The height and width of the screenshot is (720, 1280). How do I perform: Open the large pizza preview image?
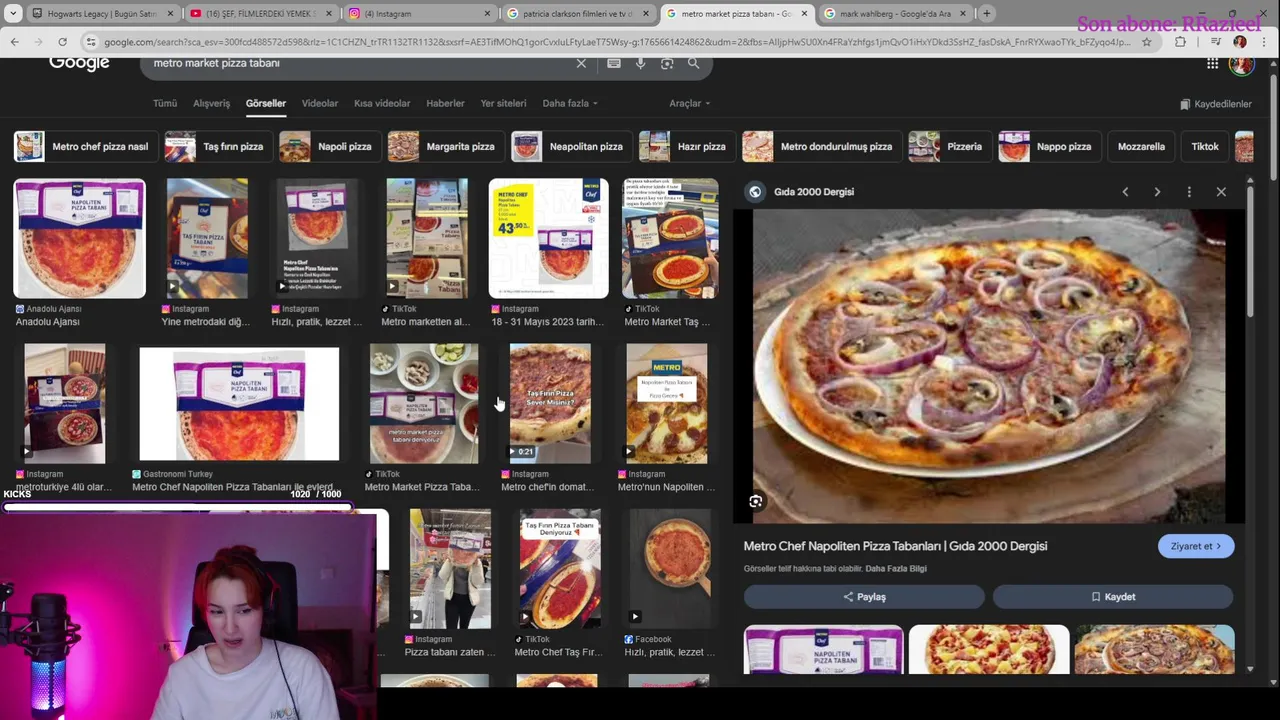click(988, 366)
